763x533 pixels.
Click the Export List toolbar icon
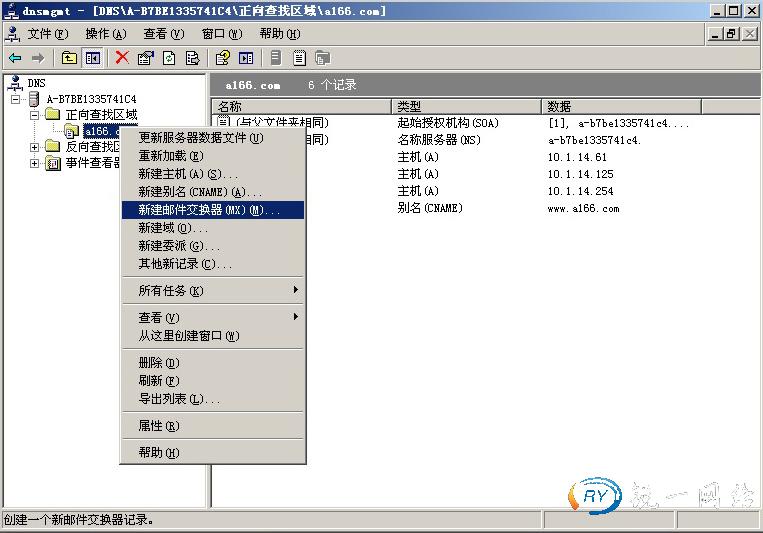(192, 58)
